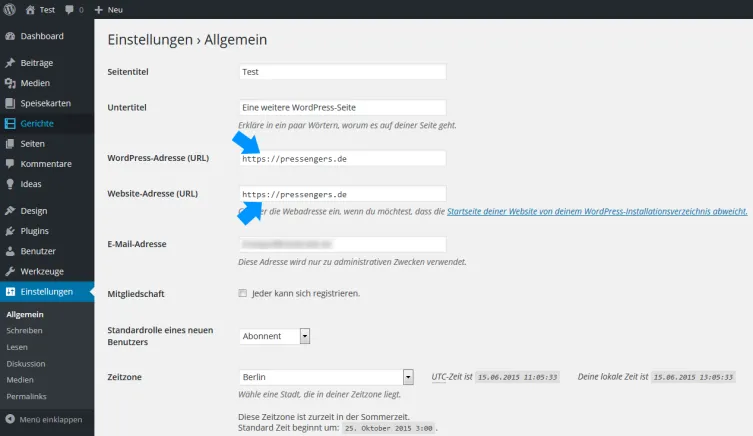Click the Mitgliedschaft label
The height and width of the screenshot is (436, 753).
[136, 293]
